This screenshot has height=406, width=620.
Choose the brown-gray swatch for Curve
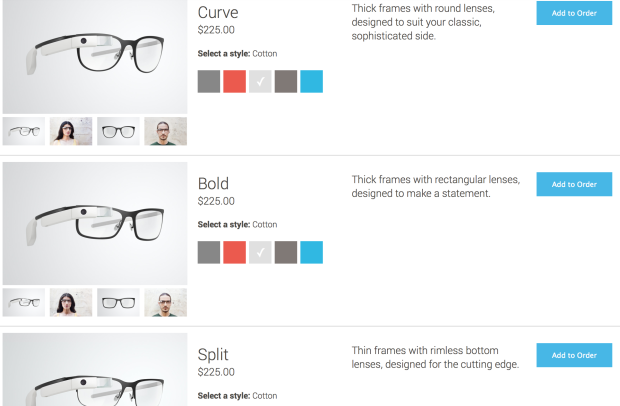tap(286, 81)
